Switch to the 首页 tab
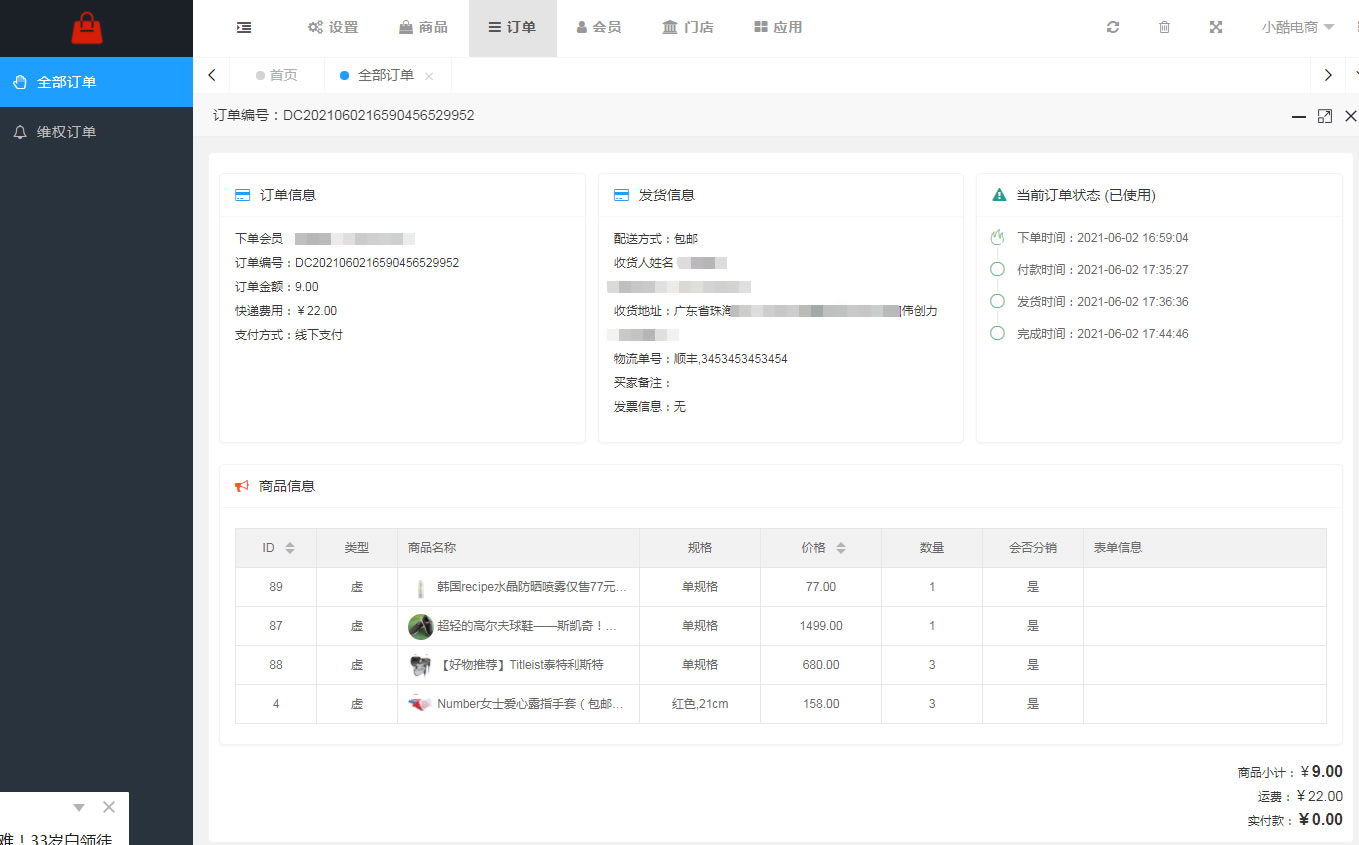The image size is (1359, 845). [x=277, y=76]
